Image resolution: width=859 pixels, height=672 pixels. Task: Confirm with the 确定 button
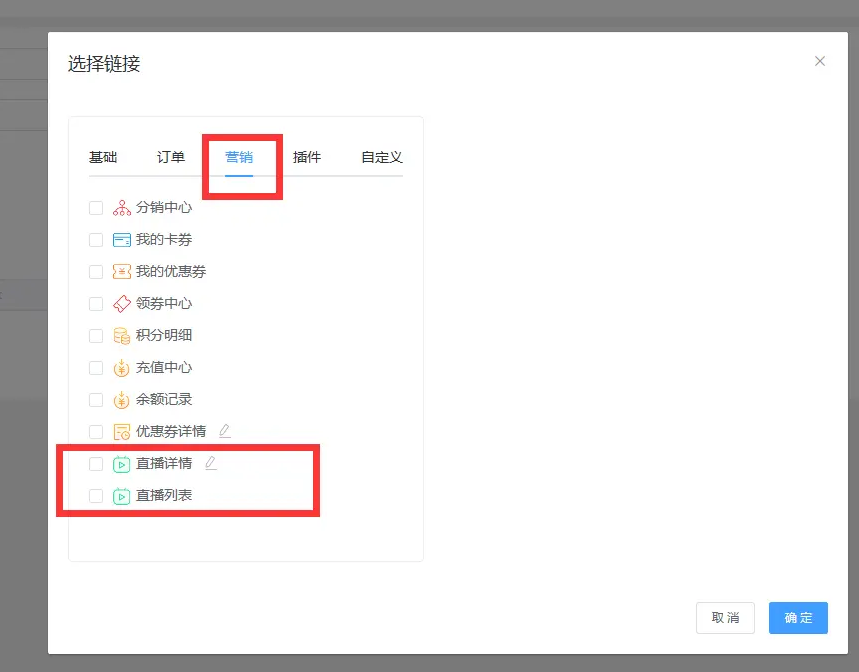[798, 618]
